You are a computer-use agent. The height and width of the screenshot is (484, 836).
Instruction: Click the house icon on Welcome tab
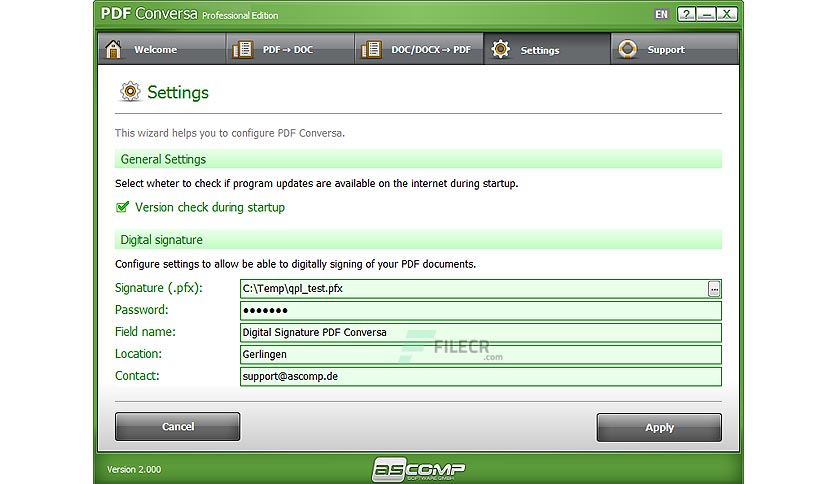click(113, 49)
